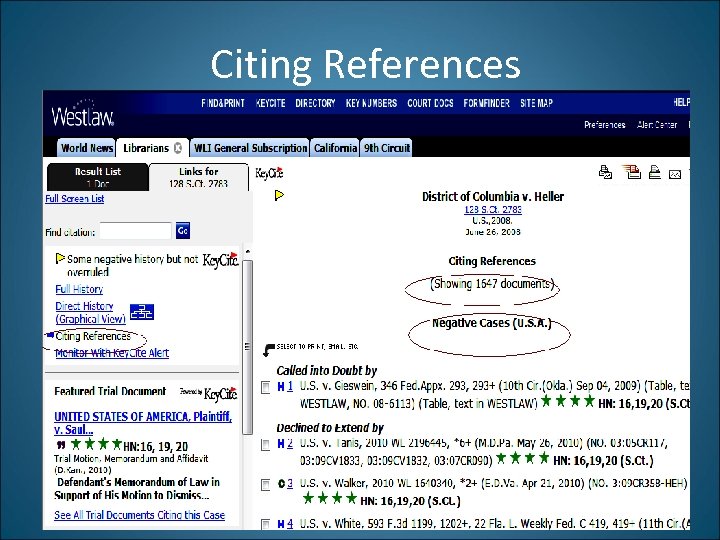Click the C flag for U.S. v. Walker
The height and width of the screenshot is (540, 720).
(281, 484)
